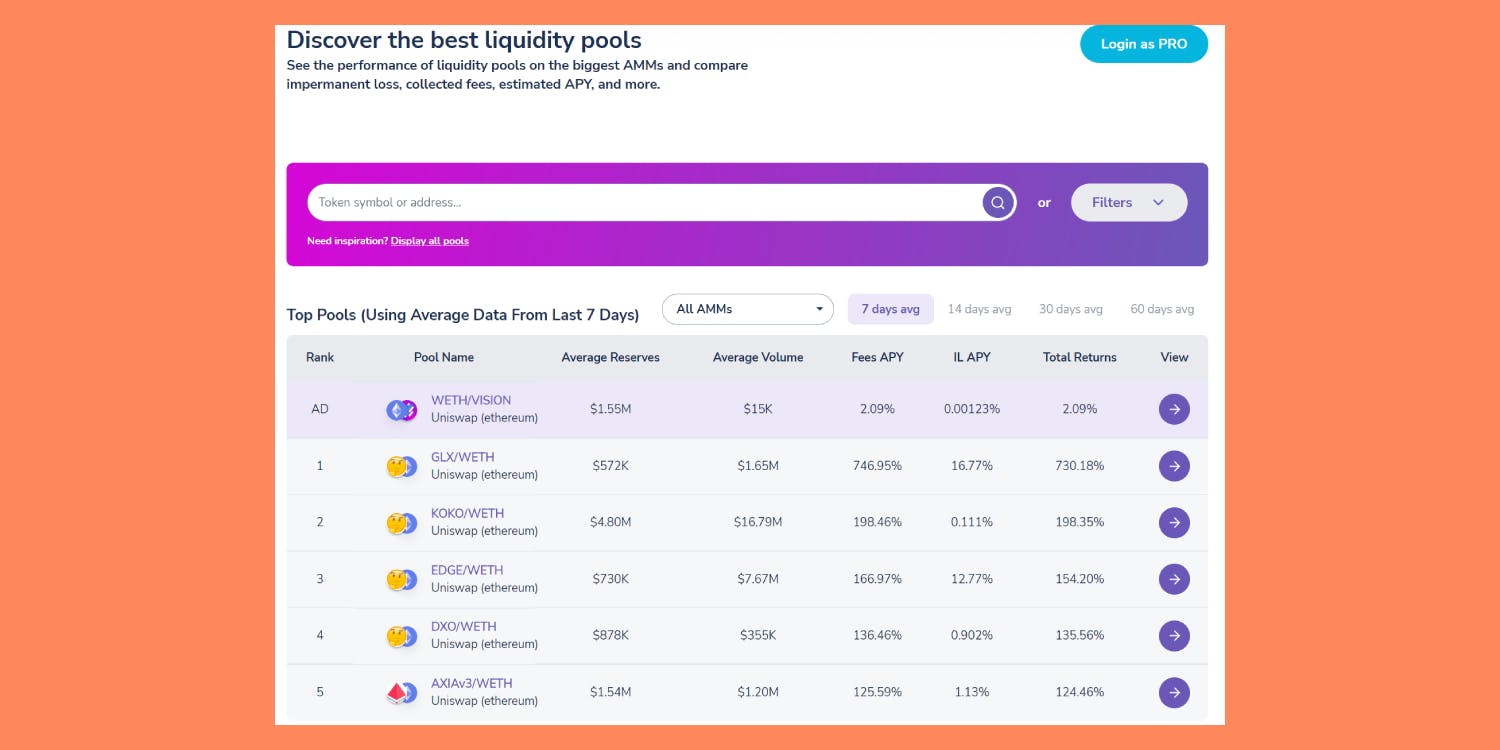Click AXIAv3/WETH token pair icon

[402, 693]
